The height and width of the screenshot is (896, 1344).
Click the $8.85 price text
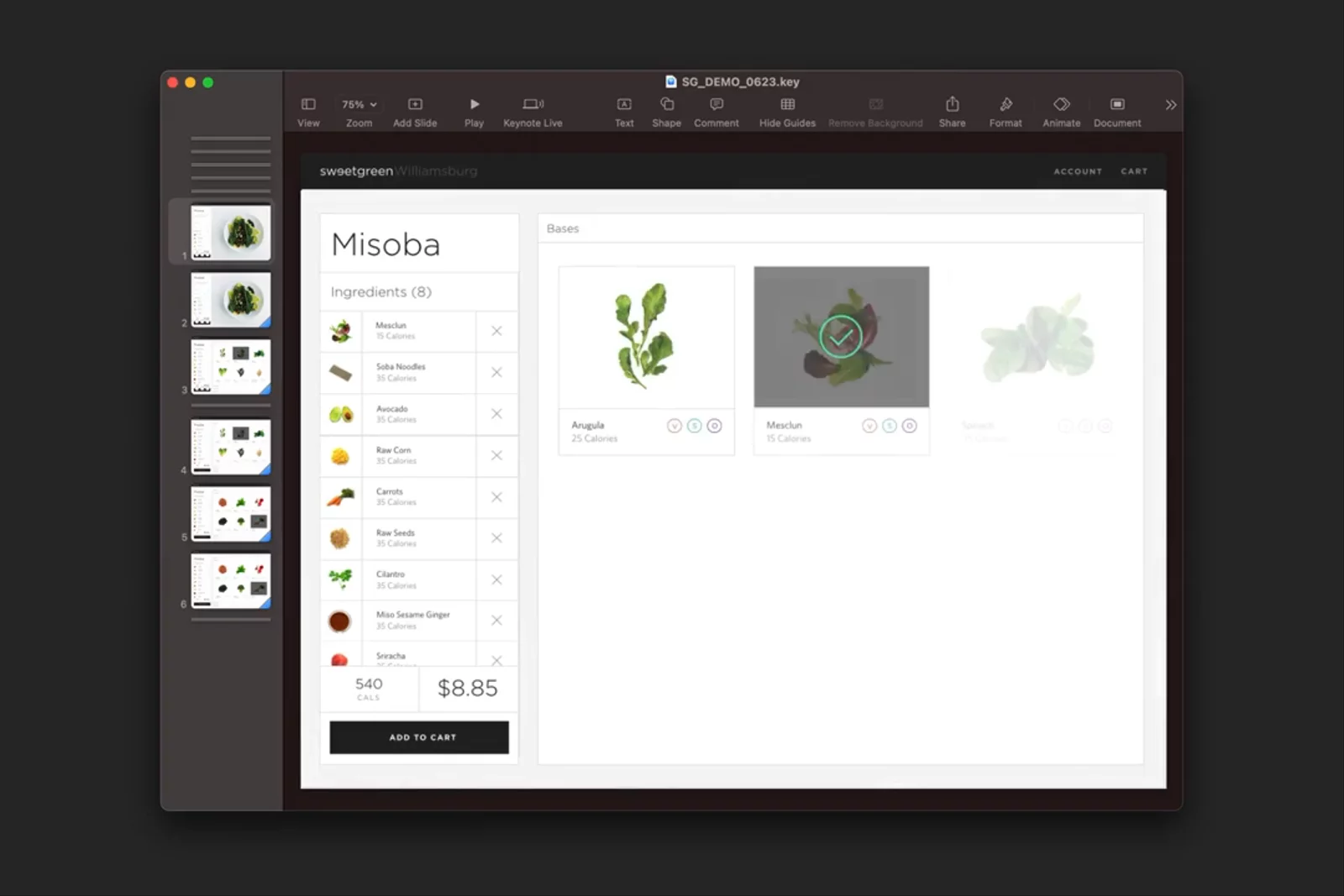(x=467, y=689)
